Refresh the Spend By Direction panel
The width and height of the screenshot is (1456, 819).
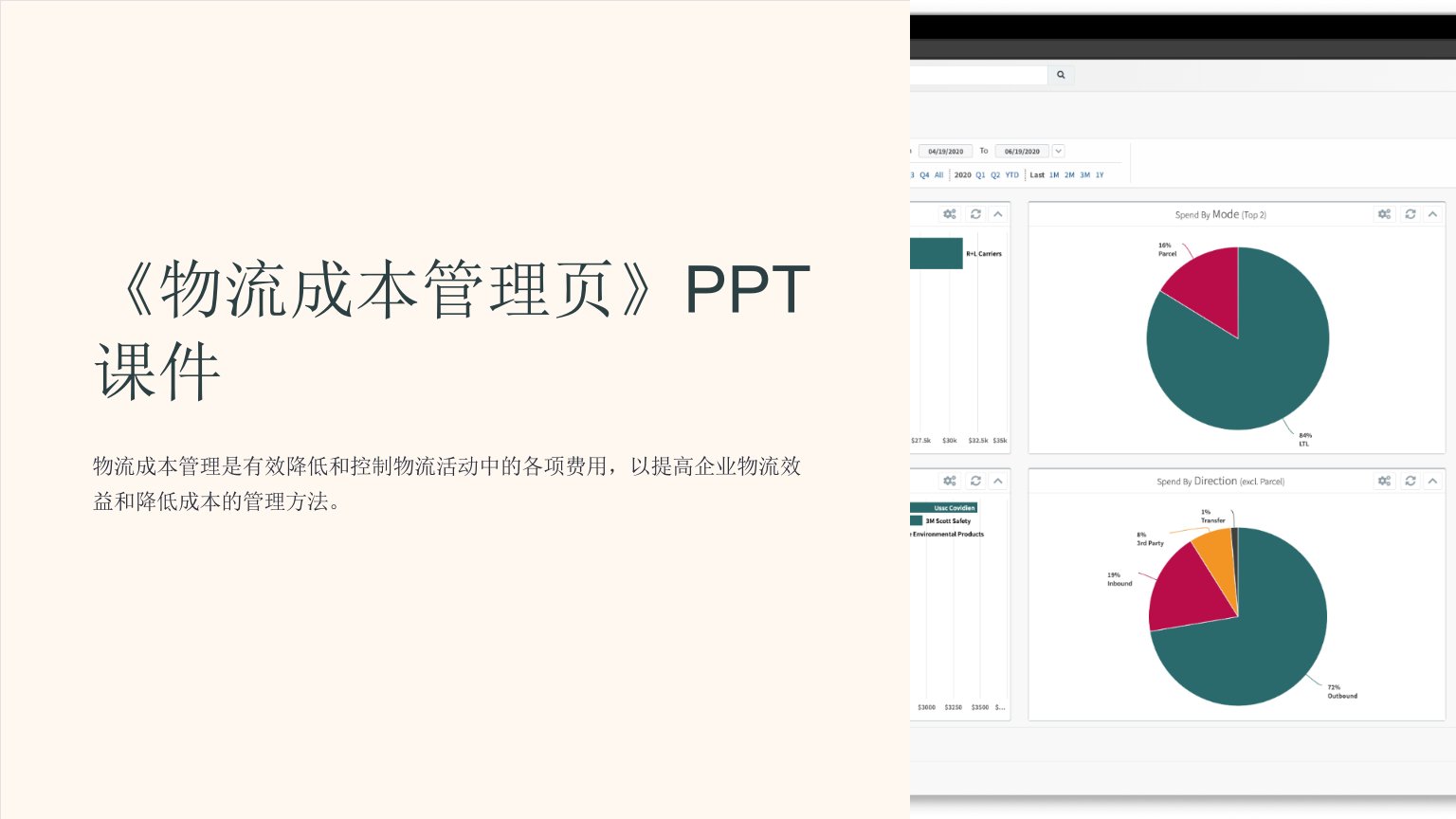tap(1410, 481)
